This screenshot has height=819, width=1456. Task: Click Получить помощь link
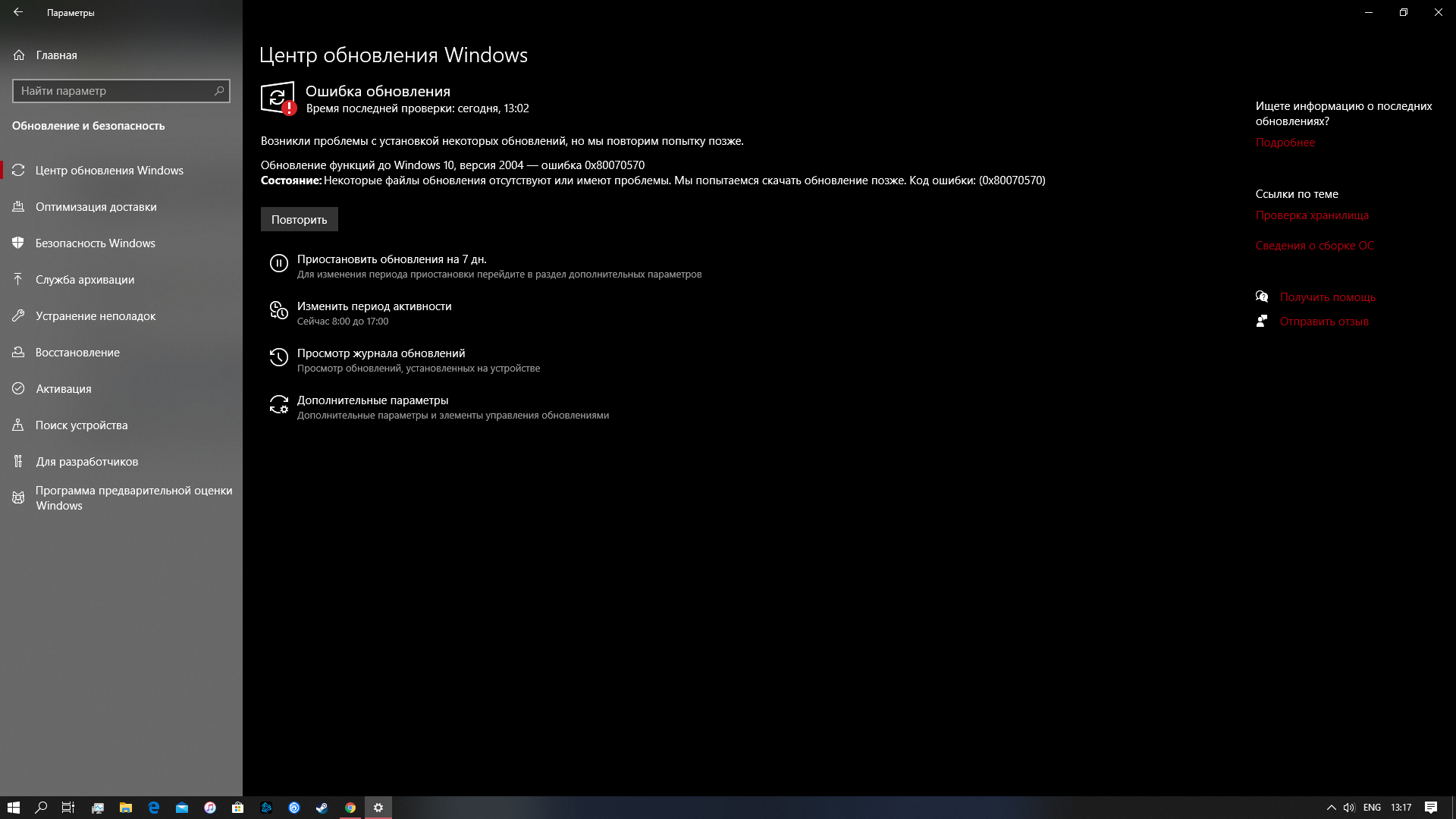pyautogui.click(x=1328, y=297)
